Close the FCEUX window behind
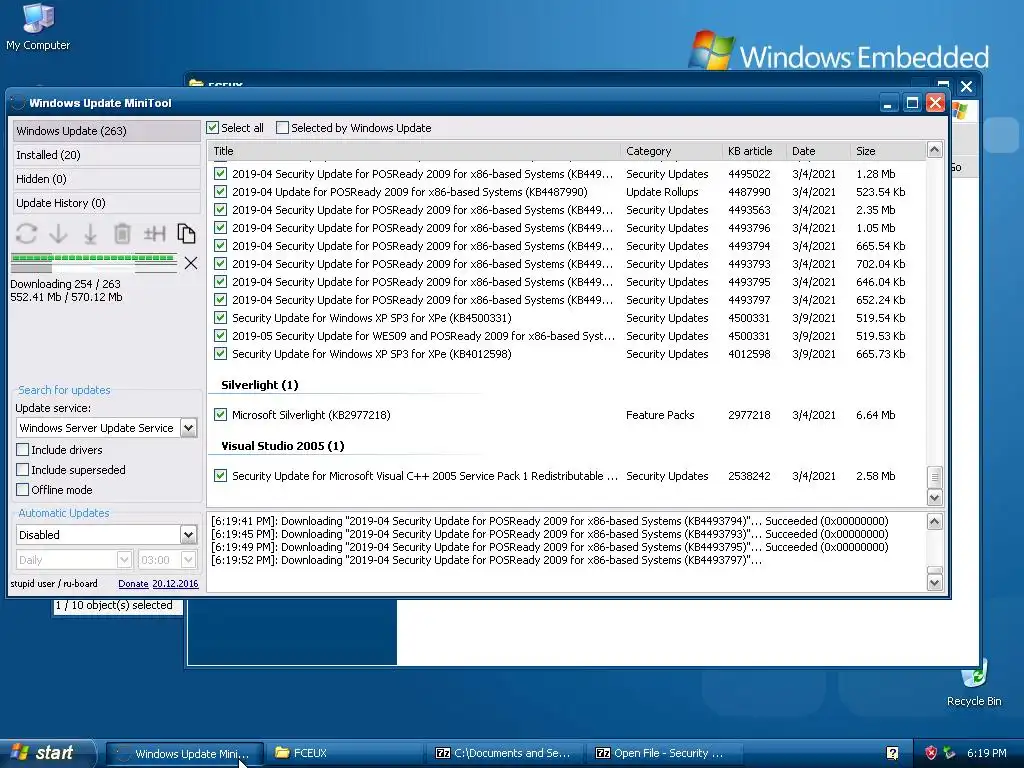Screen dimensions: 1024x768 coord(967,86)
